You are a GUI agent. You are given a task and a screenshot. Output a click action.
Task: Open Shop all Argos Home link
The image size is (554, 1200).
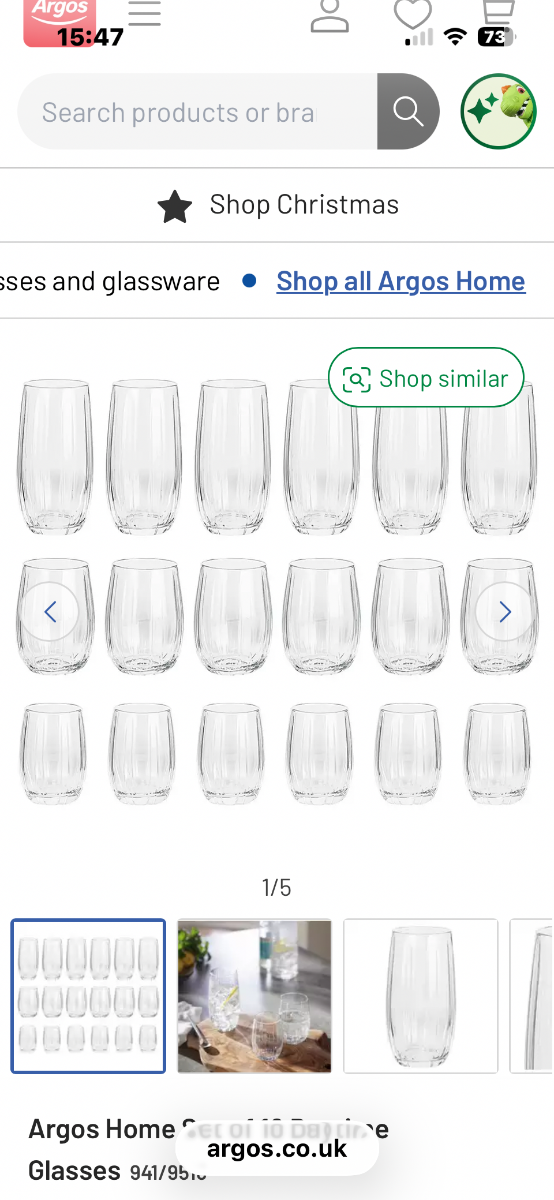(x=401, y=282)
